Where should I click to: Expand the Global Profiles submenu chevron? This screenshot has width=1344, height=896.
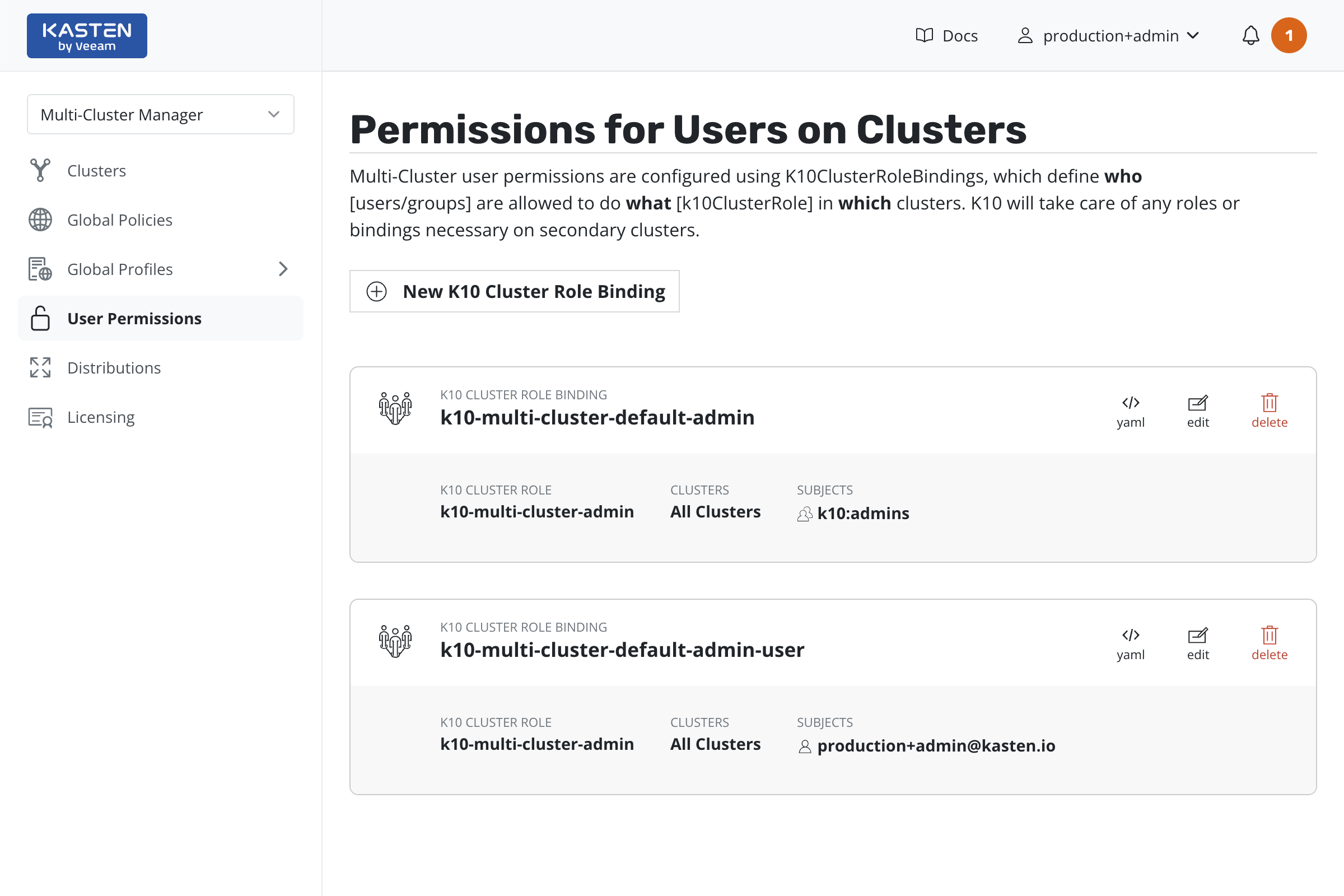pyautogui.click(x=283, y=269)
